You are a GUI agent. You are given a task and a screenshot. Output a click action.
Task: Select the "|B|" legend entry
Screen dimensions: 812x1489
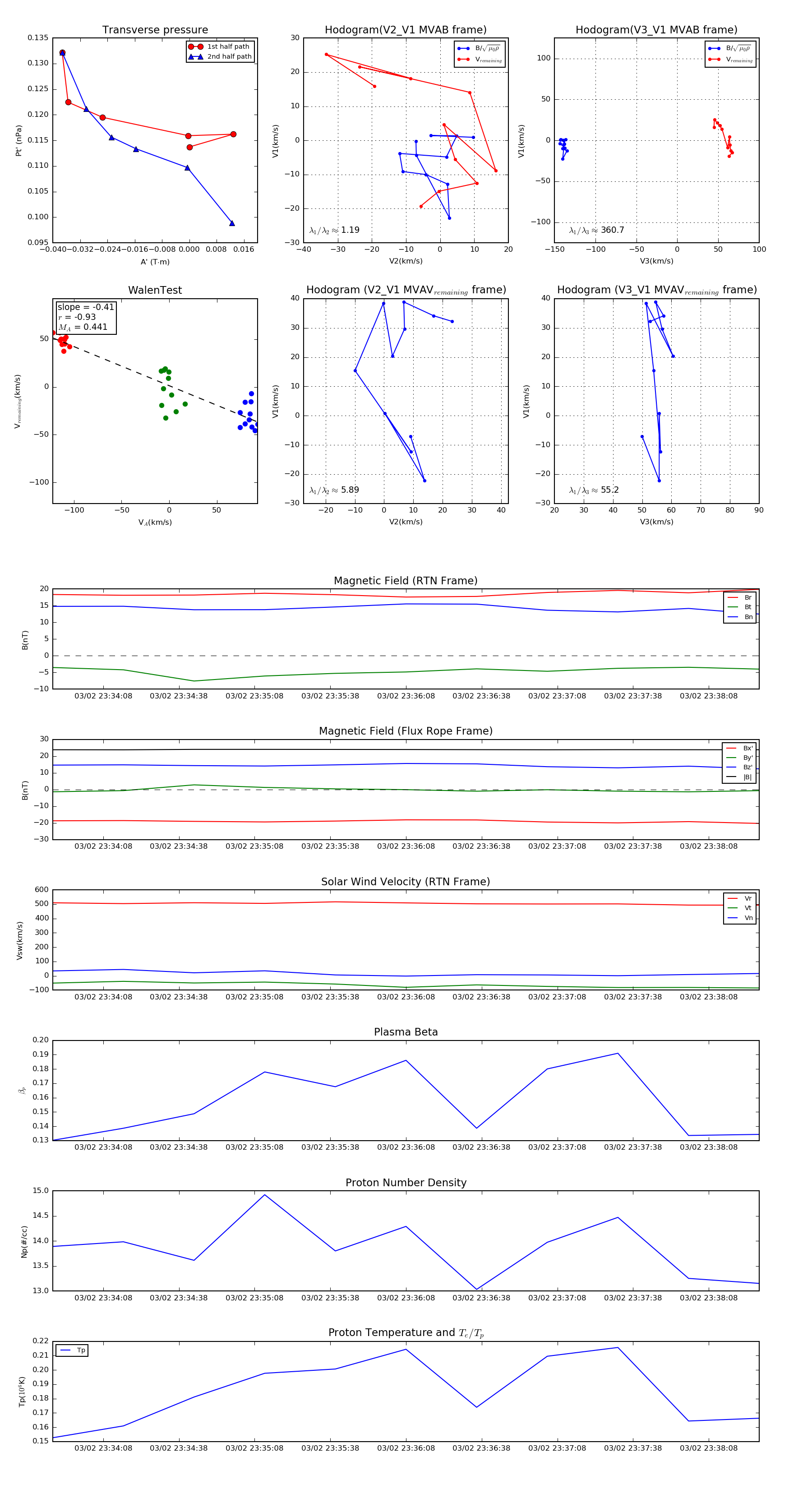739,777
